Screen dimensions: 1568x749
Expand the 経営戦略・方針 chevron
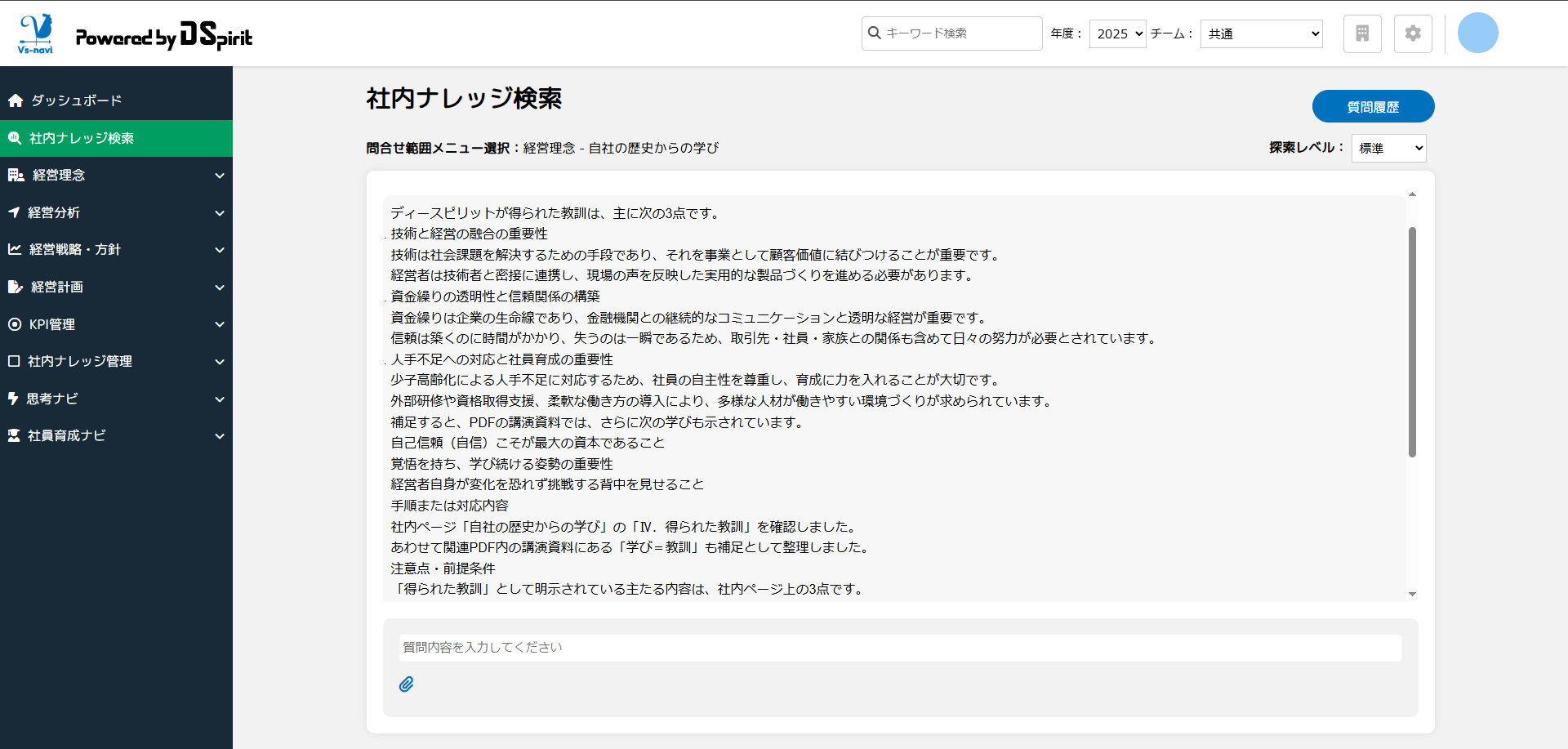click(x=220, y=250)
